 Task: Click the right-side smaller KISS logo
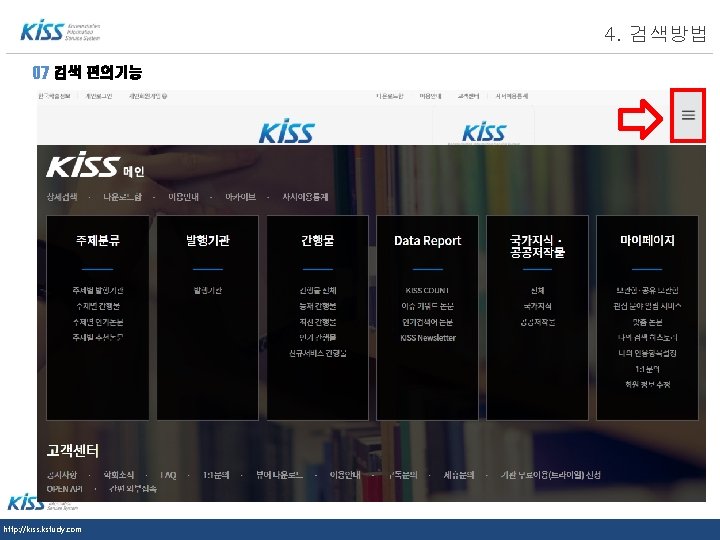pos(484,132)
